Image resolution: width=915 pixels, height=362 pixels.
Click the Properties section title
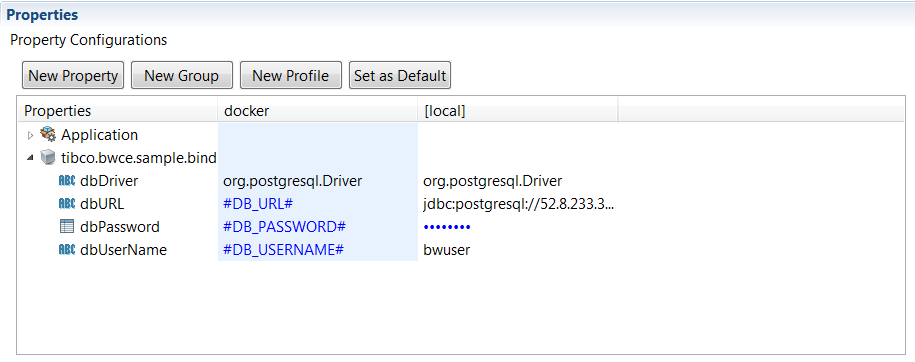pos(43,15)
